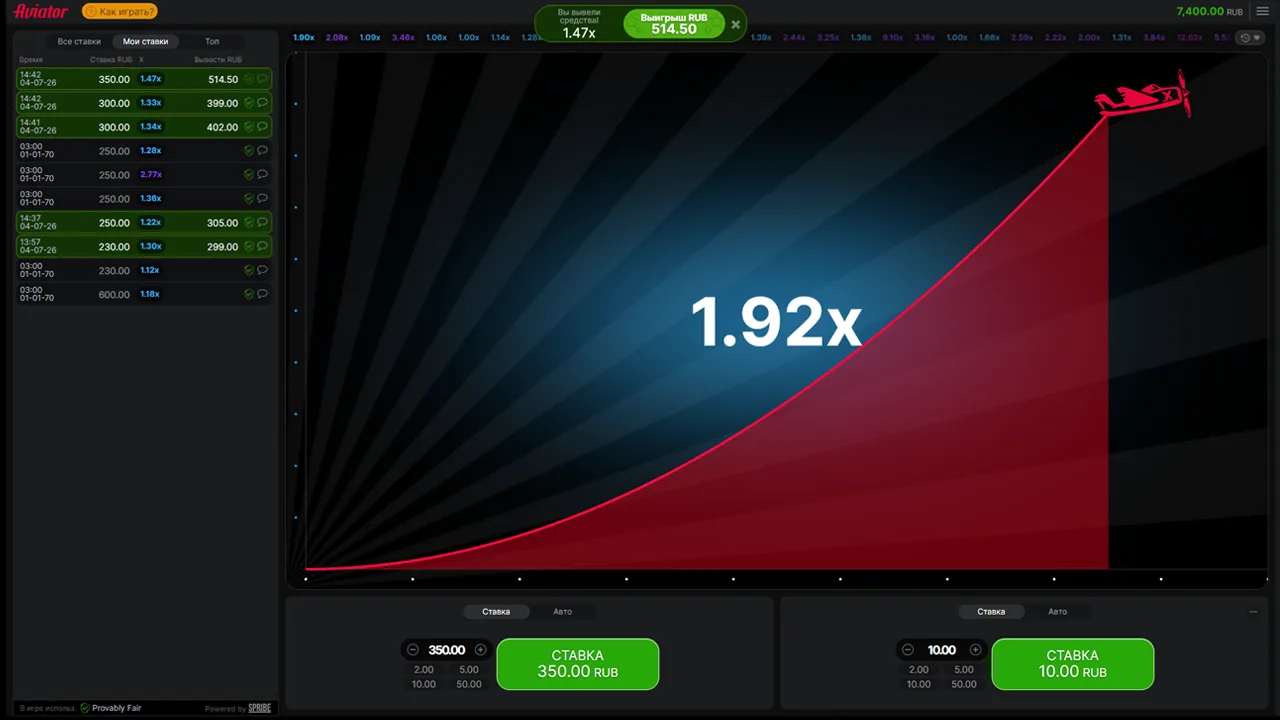The width and height of the screenshot is (1280, 720).
Task: Click the 2.08x multiplier in the history strip
Action: 337,37
